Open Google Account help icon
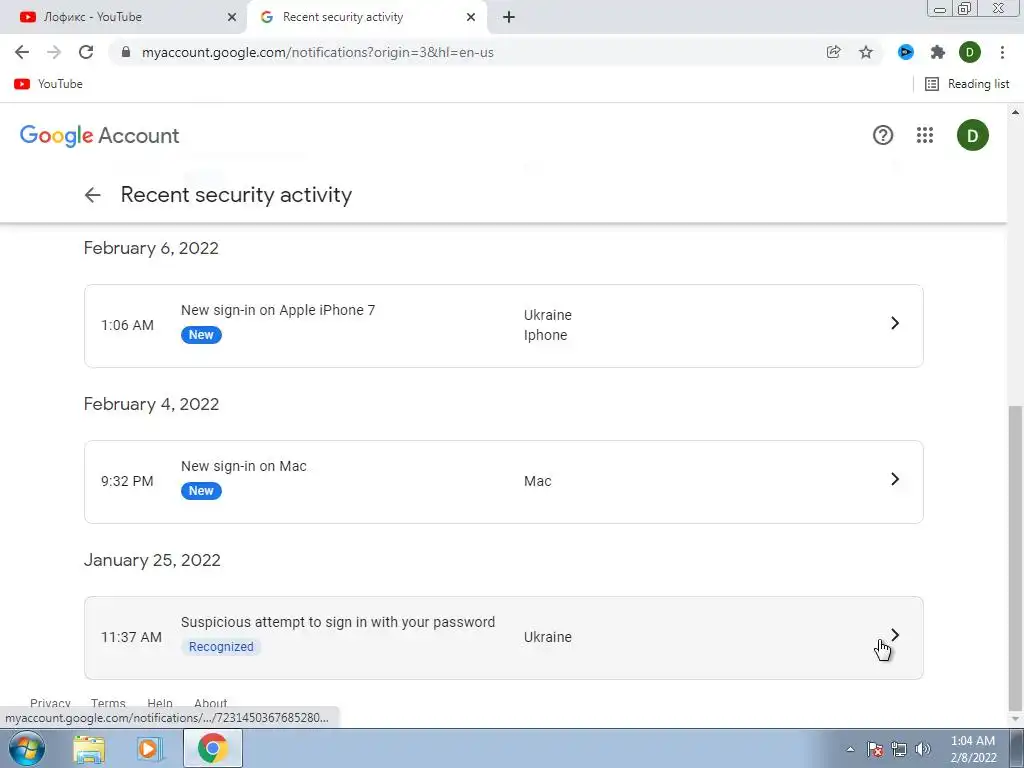Screen dimensions: 1024x768 pos(883,135)
